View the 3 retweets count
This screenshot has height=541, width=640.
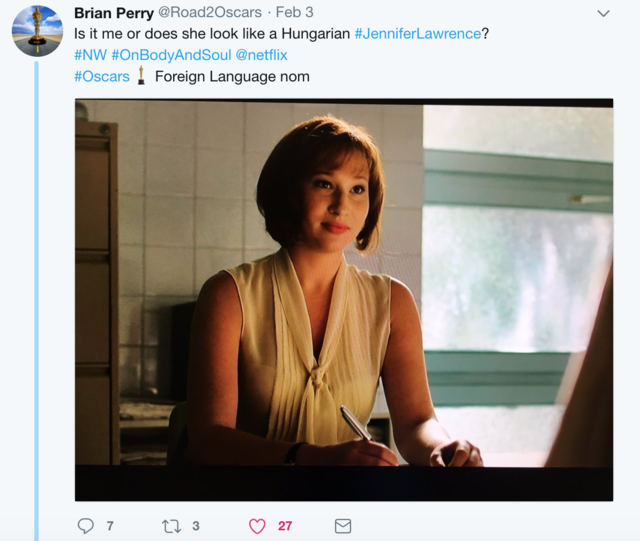(x=196, y=526)
